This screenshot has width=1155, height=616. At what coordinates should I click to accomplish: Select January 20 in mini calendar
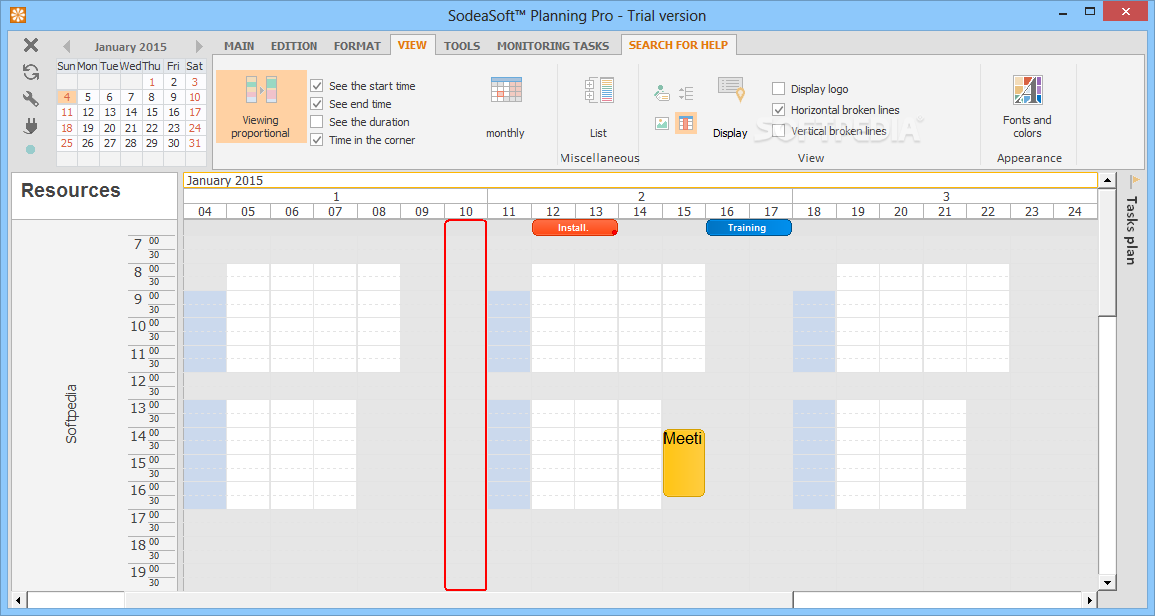tap(110, 127)
